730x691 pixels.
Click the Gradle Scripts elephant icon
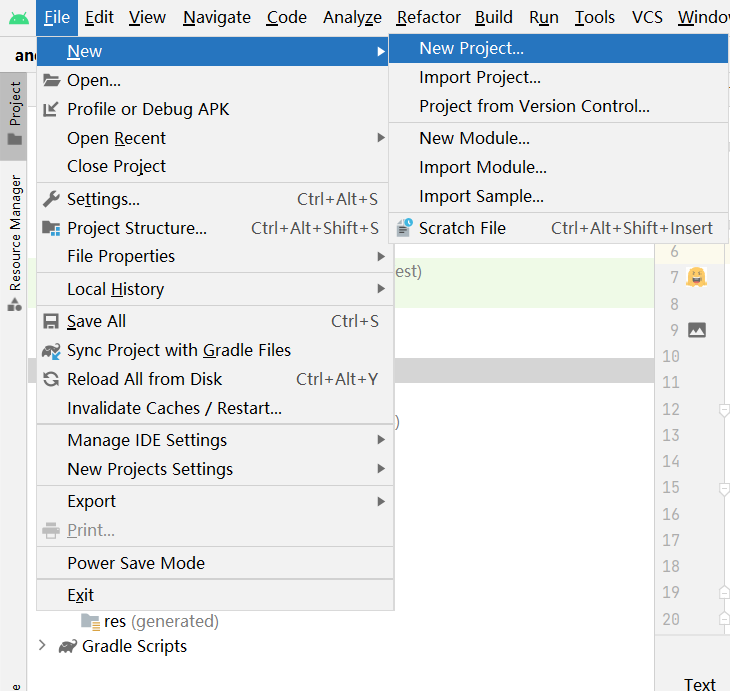pos(68,646)
